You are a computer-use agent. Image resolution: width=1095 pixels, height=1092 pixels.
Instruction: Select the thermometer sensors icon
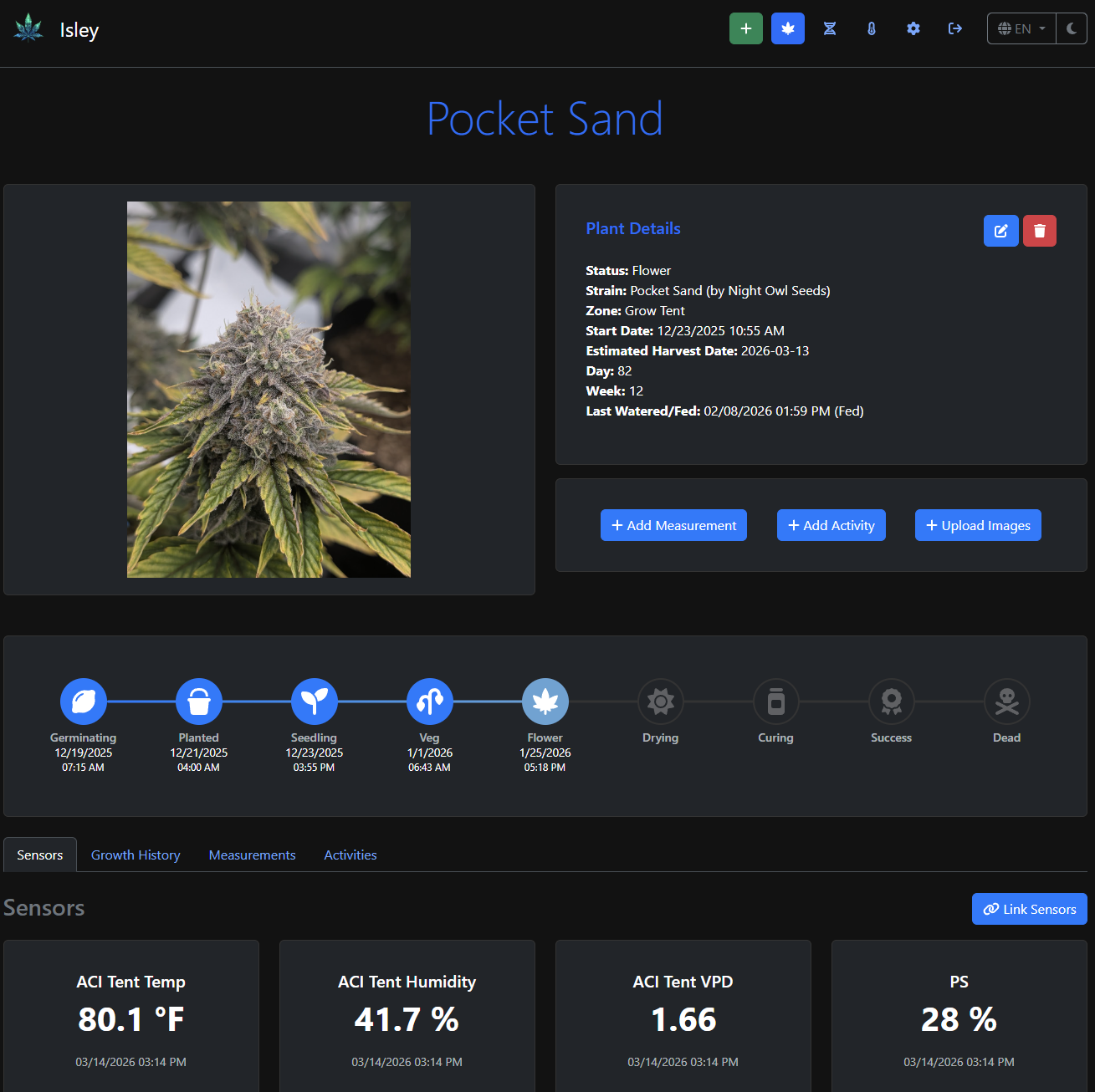[x=871, y=28]
